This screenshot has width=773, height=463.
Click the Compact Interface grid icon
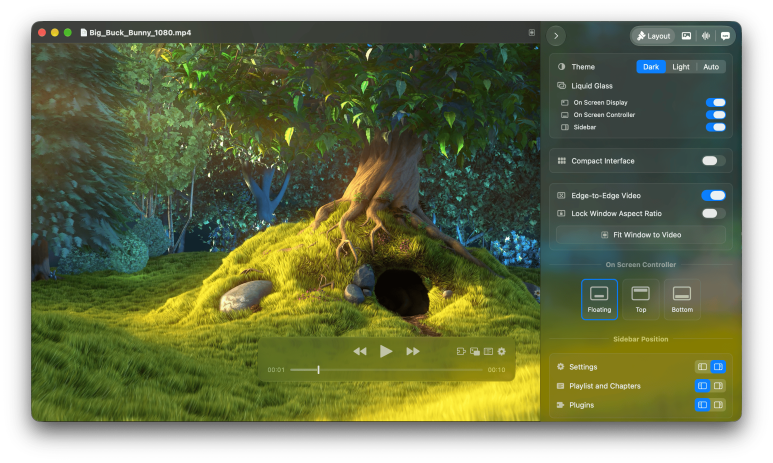pos(561,161)
